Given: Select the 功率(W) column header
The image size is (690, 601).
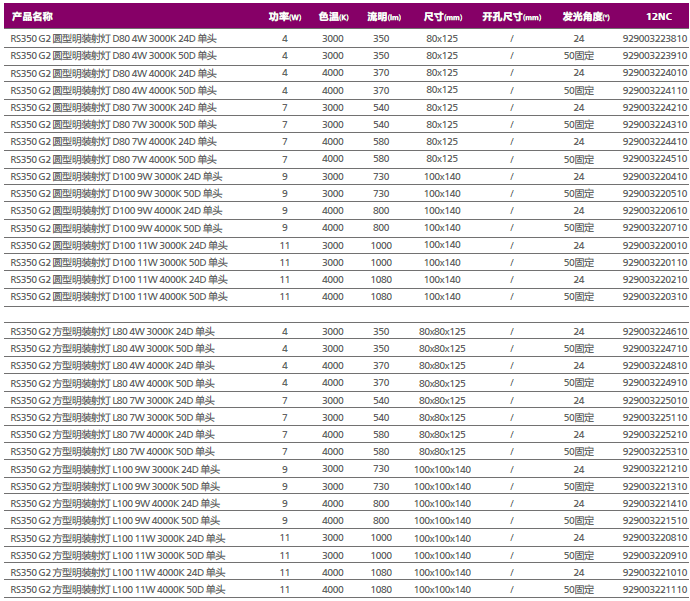Looking at the screenshot, I should (285, 17).
